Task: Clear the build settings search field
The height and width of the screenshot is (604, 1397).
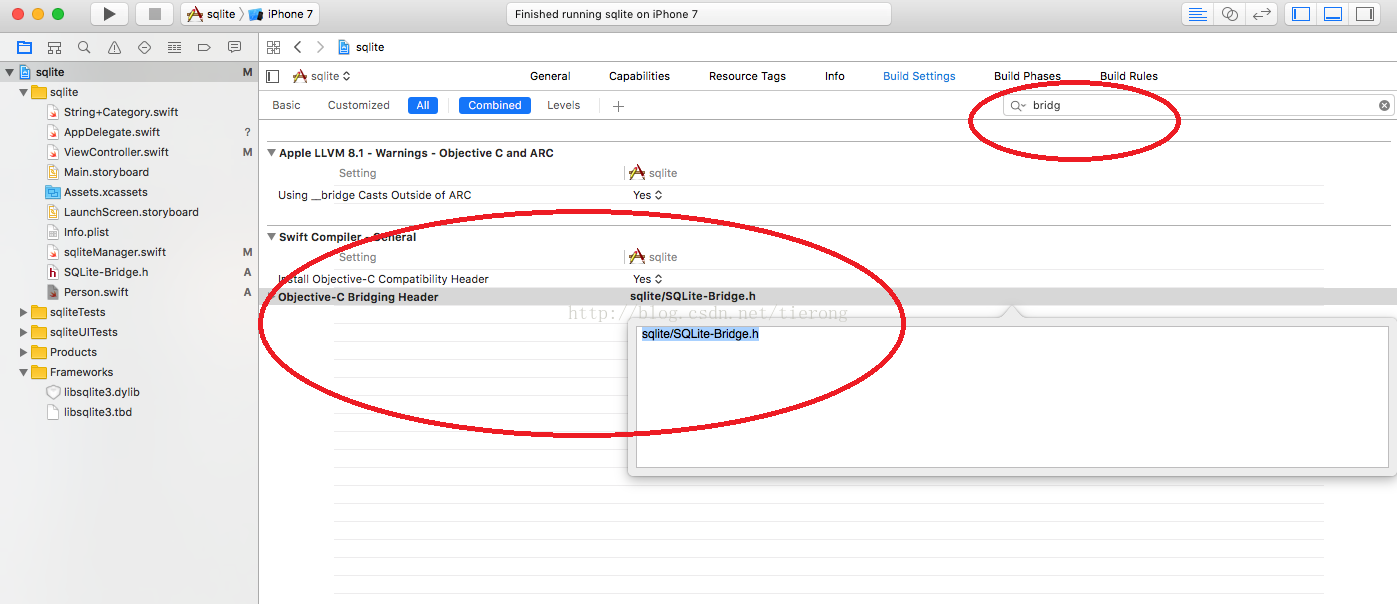Action: click(1384, 105)
